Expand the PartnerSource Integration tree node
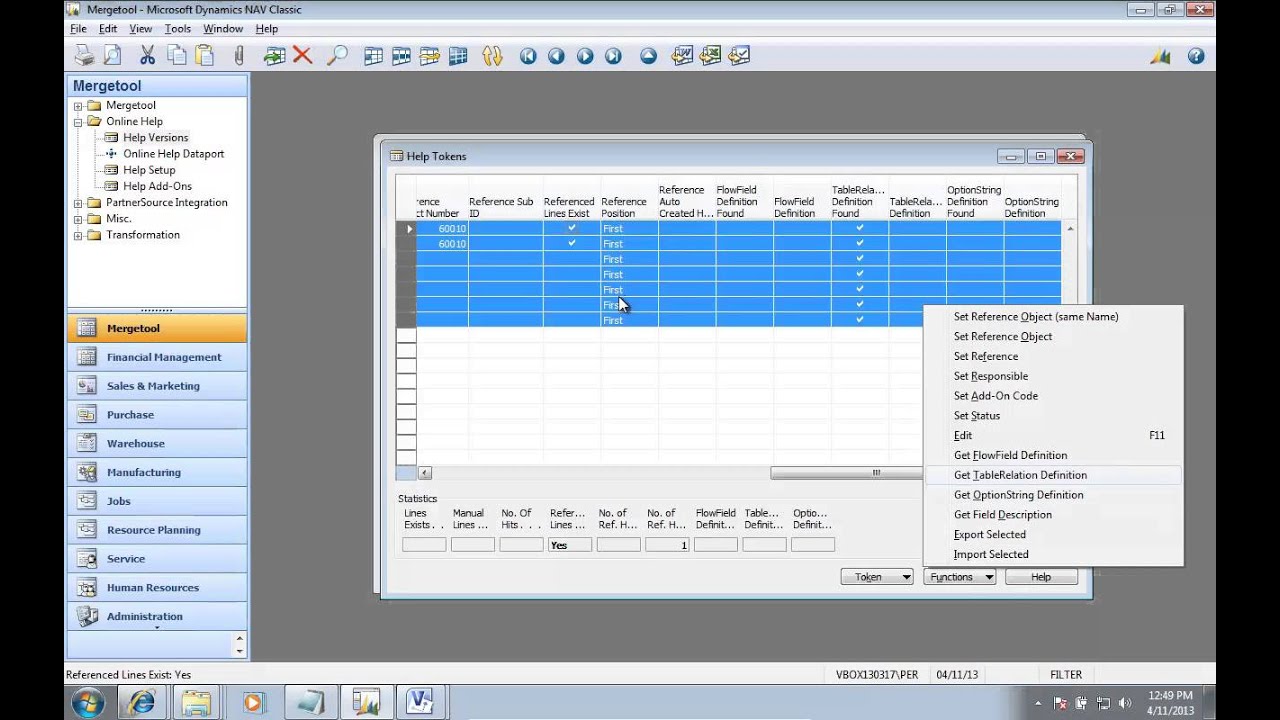The image size is (1280, 720). pos(78,203)
